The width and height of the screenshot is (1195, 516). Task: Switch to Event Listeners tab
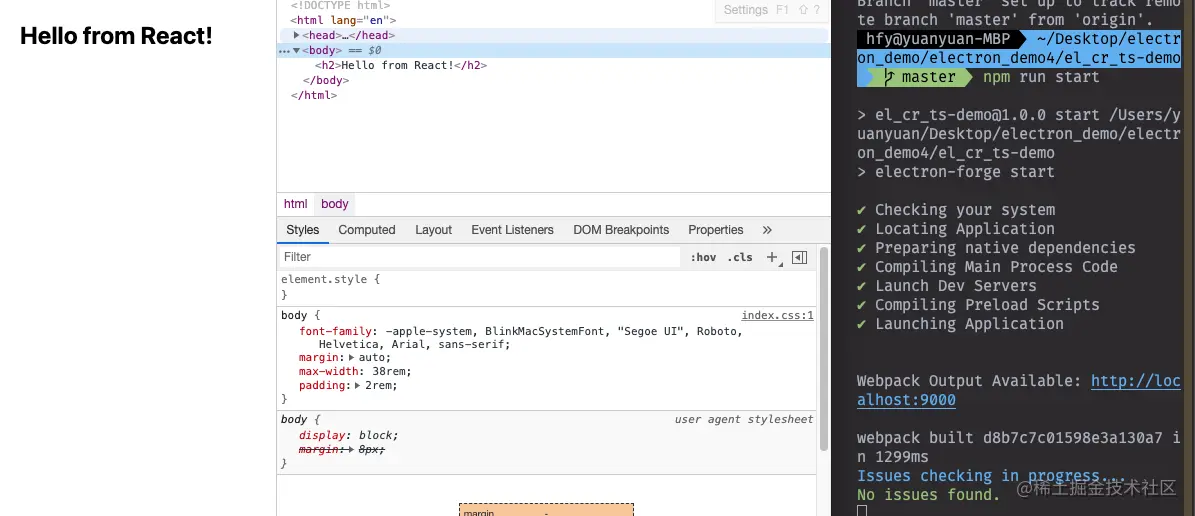pos(512,230)
